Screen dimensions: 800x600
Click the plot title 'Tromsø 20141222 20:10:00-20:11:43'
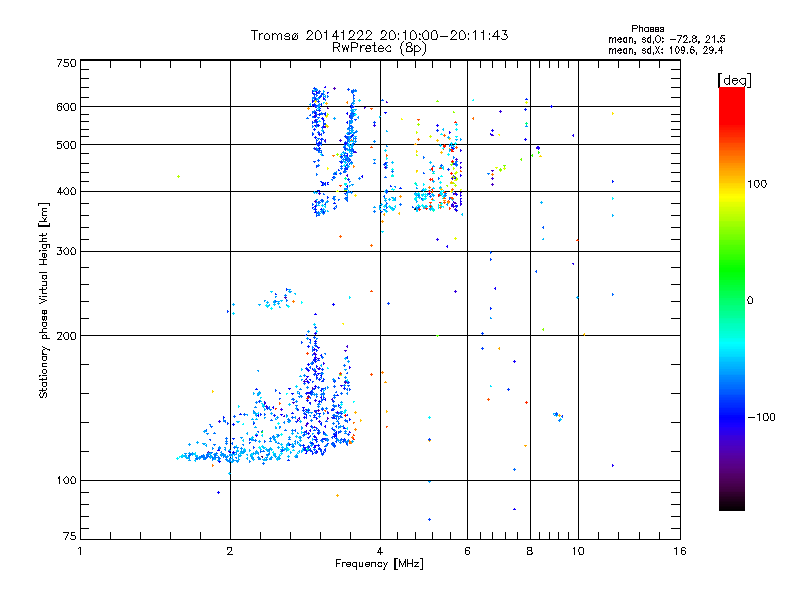(379, 35)
